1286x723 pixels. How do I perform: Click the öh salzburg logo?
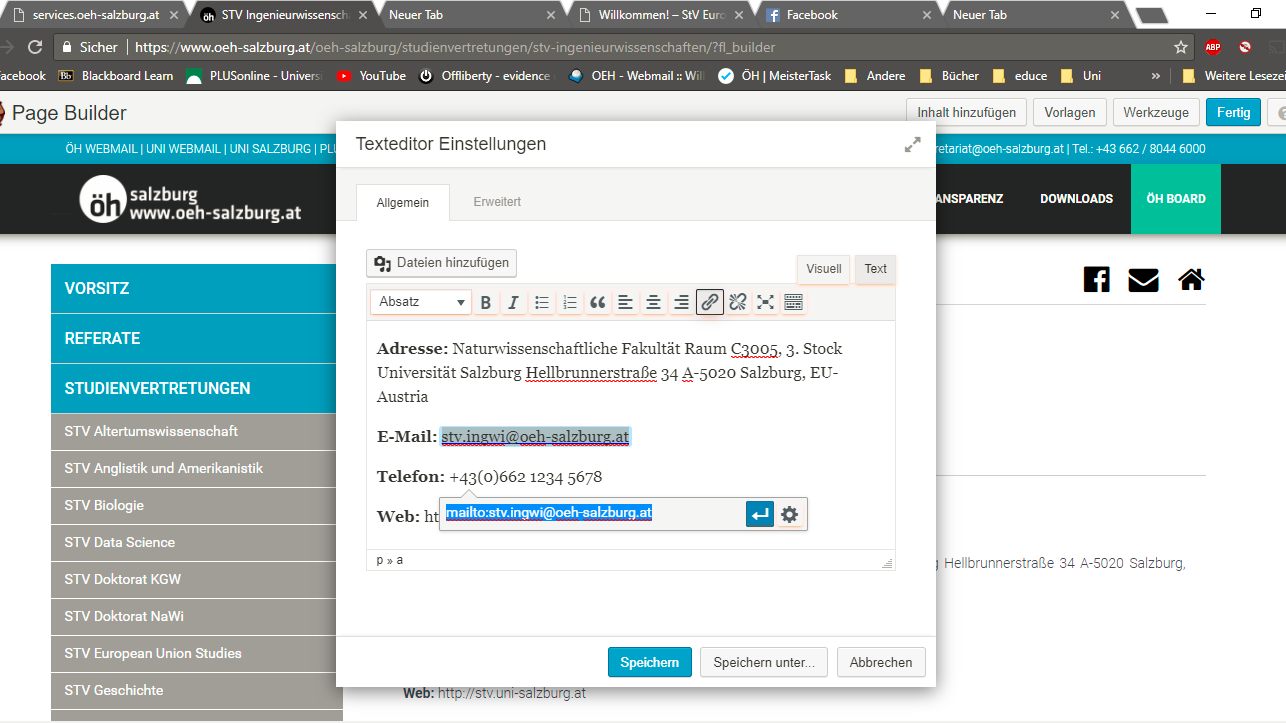pyautogui.click(x=190, y=199)
